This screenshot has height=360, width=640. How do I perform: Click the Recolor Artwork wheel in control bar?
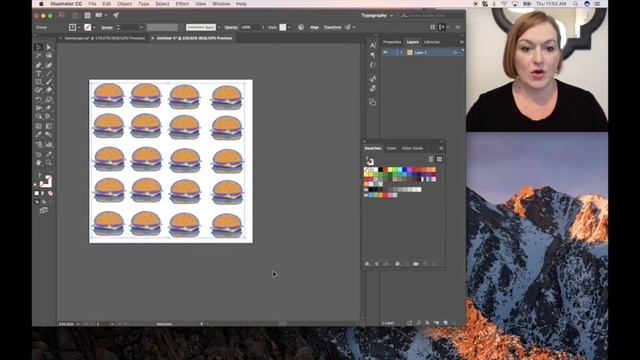[301, 27]
